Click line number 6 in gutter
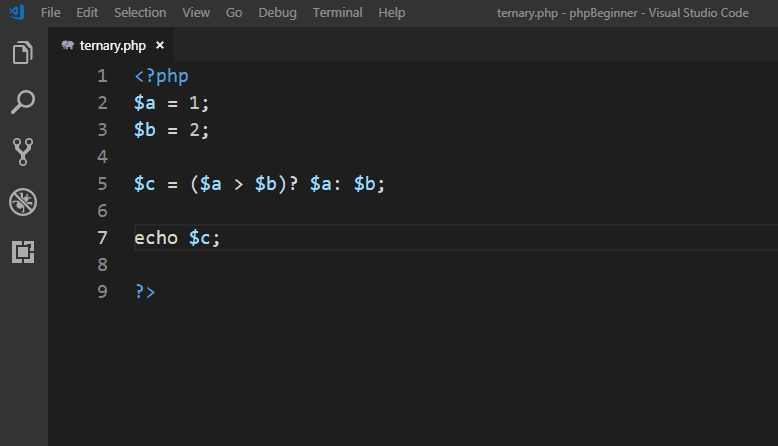This screenshot has height=446, width=778. coord(102,211)
